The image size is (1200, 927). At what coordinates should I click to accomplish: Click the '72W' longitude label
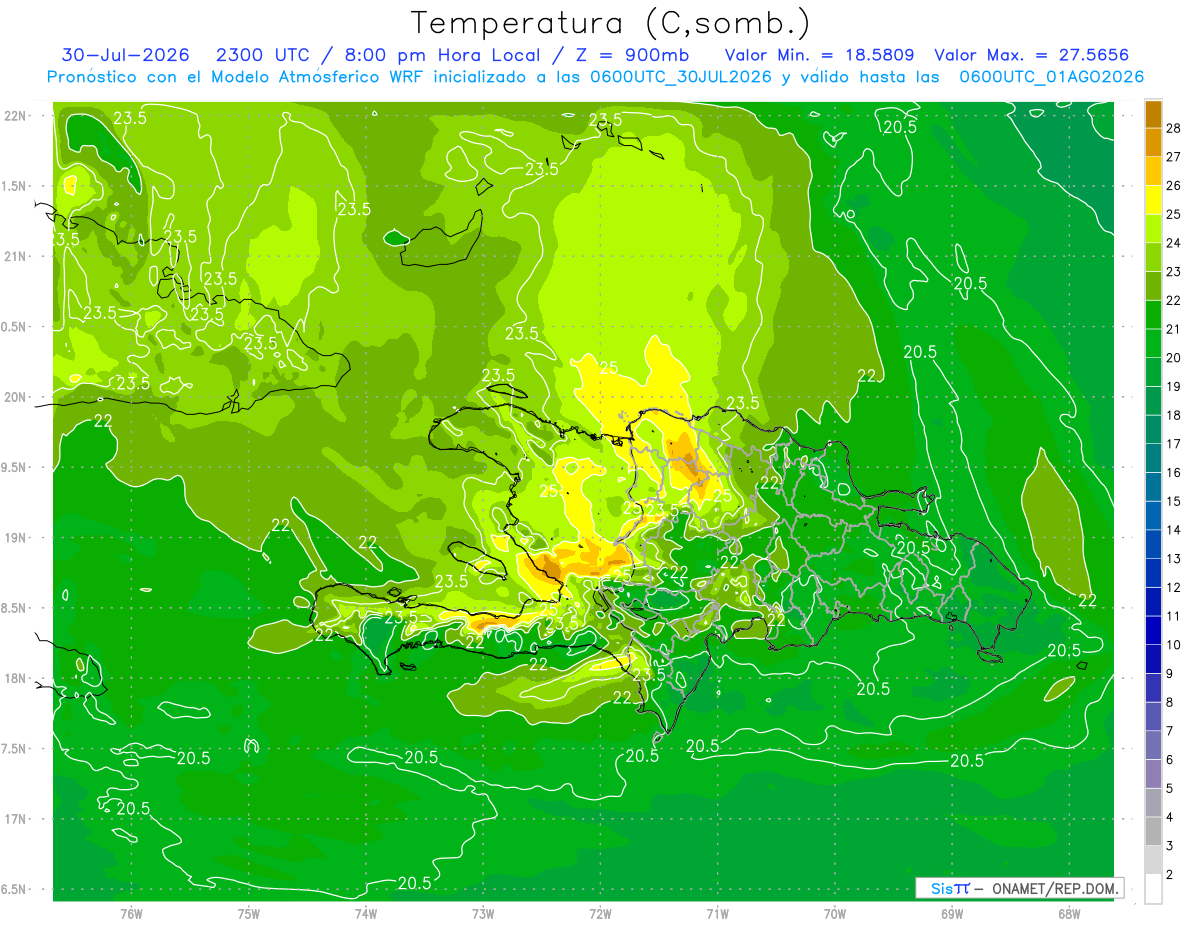(x=600, y=913)
